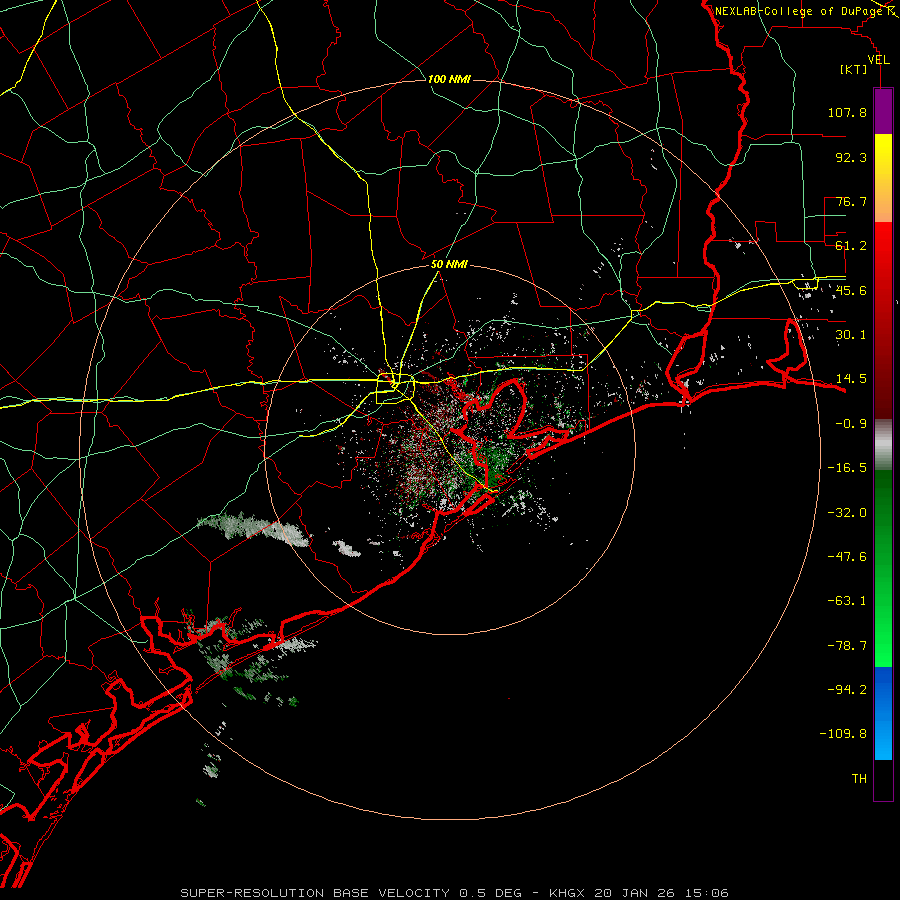900x900 pixels.
Task: Click the 107.8 velocity scale value
Action: click(847, 112)
